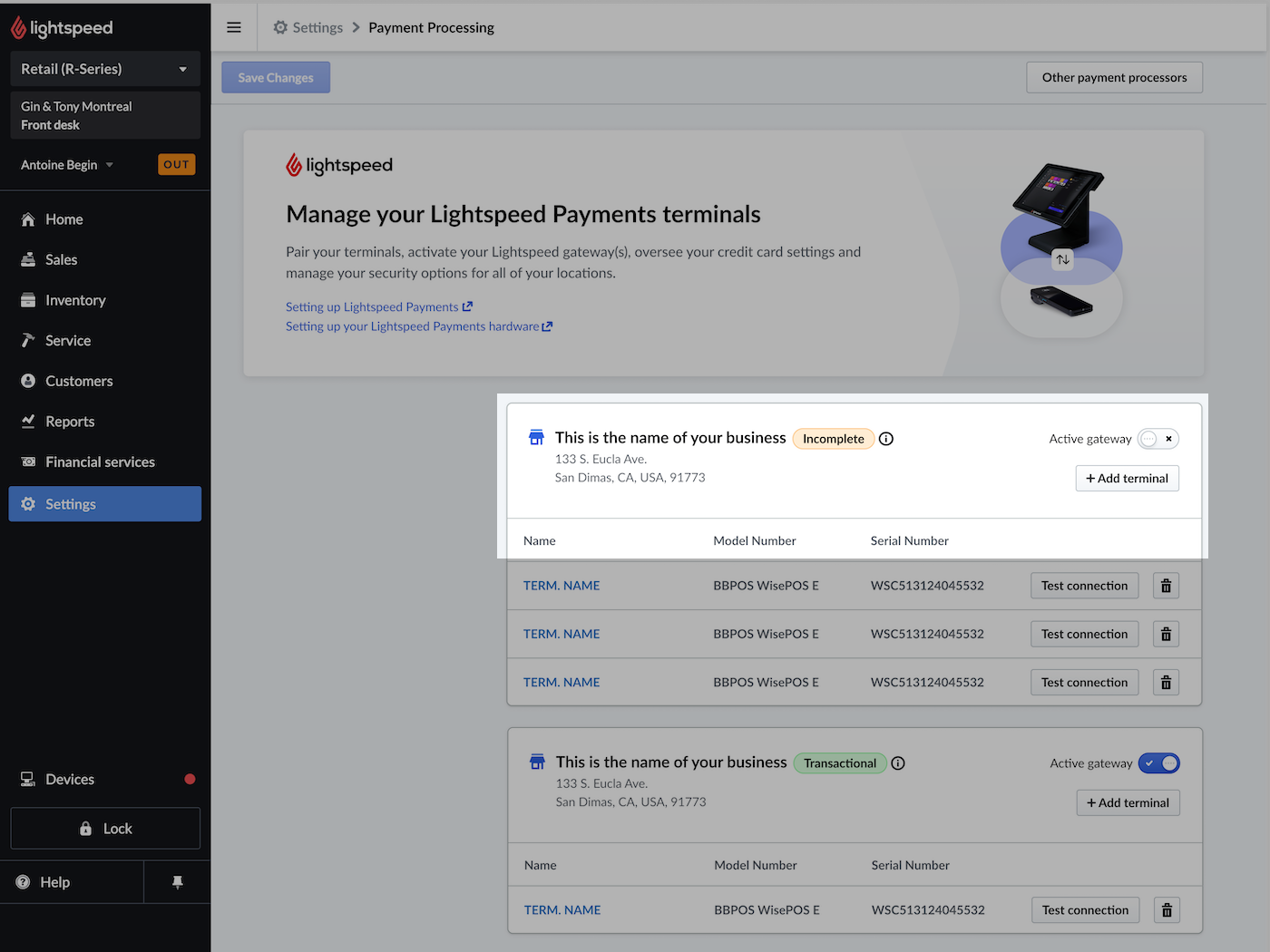Open the Setting up Lightspeed Payments link

pyautogui.click(x=379, y=307)
